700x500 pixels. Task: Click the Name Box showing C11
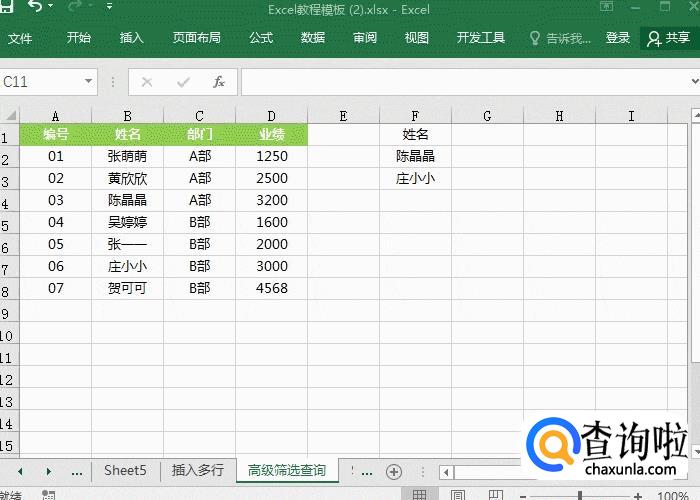(42, 82)
